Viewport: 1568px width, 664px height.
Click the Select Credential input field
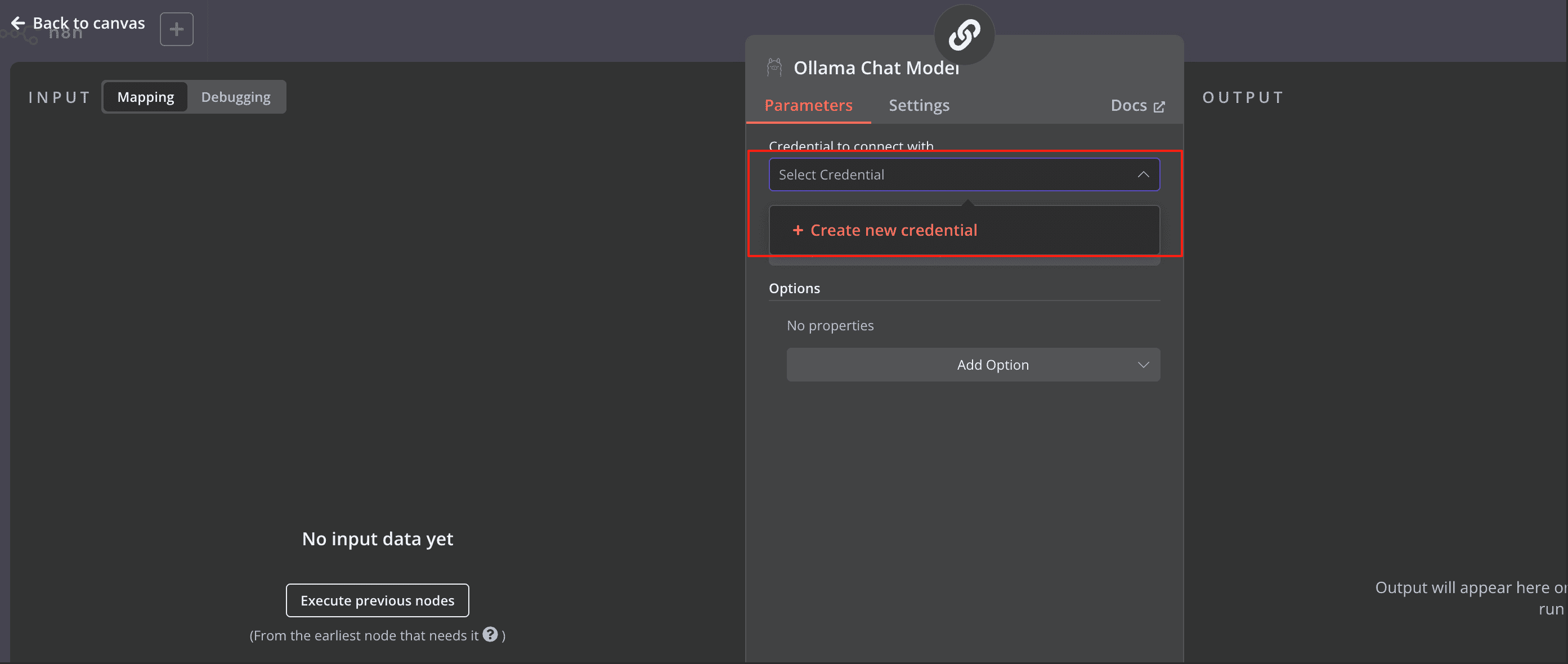949,174
